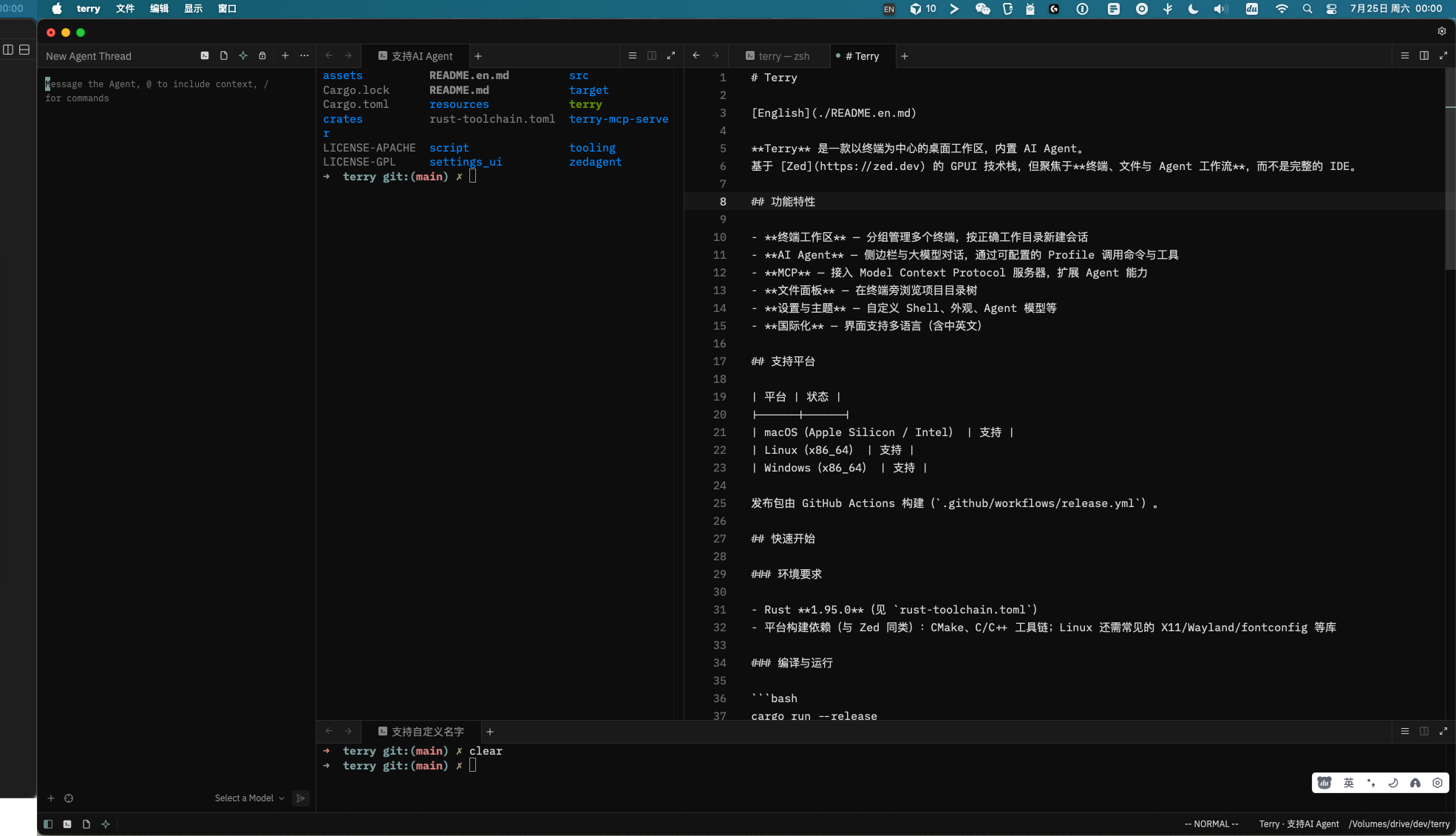Toggle zoom of the editor pane
1456x836 pixels.
pos(1443,55)
